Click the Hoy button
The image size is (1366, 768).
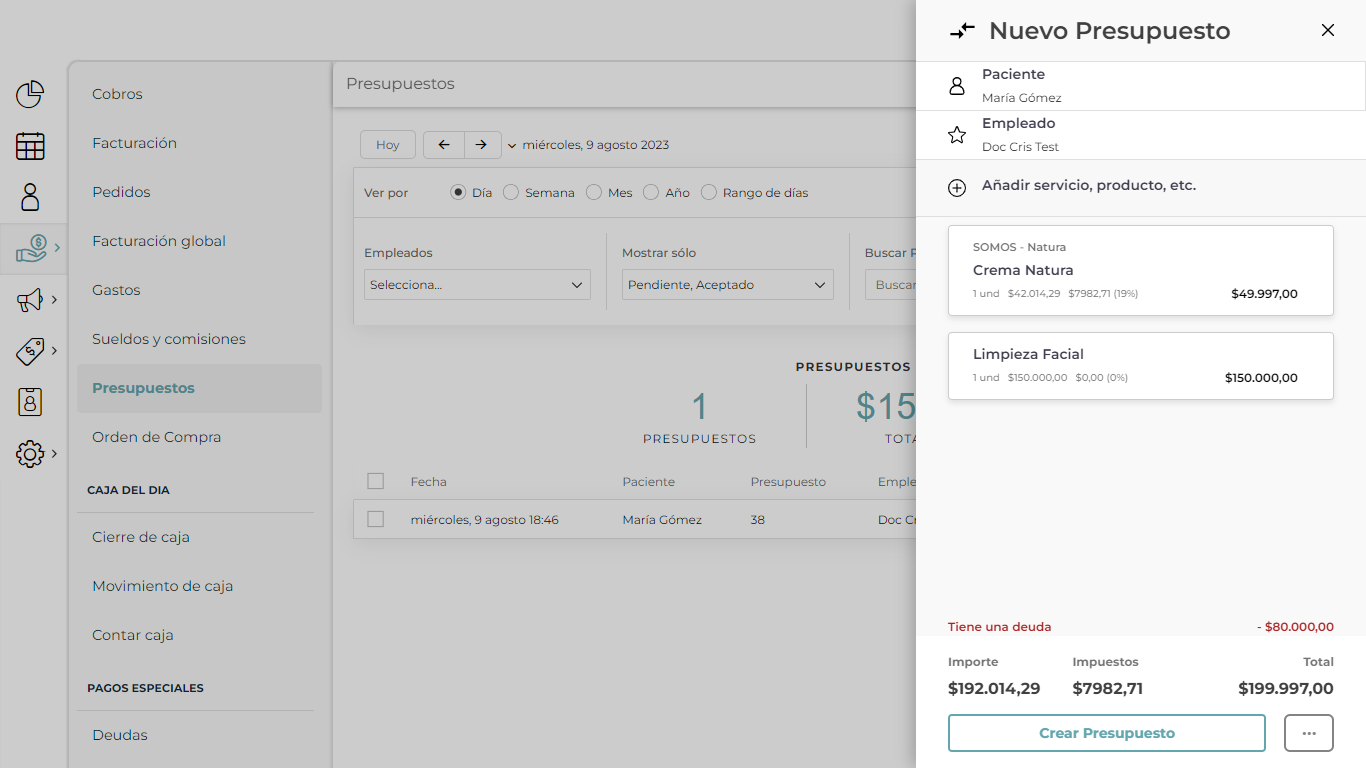pyautogui.click(x=388, y=145)
